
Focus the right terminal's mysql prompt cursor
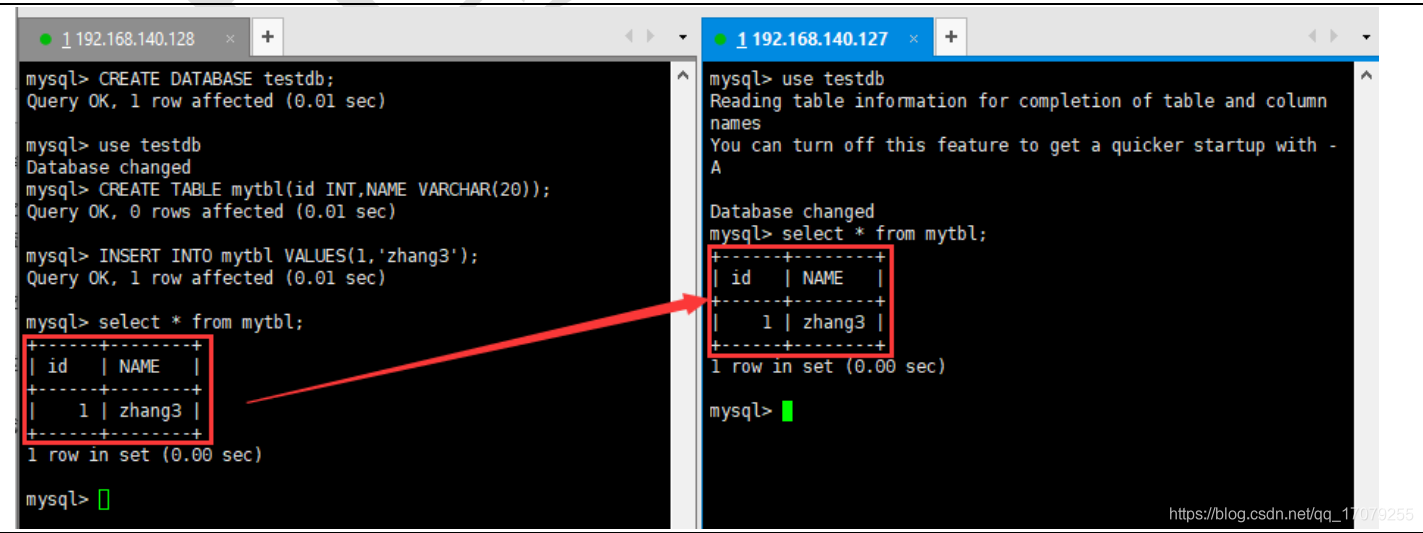click(787, 411)
